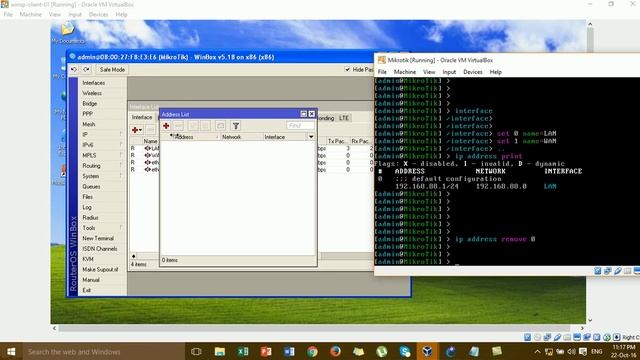Open the column dropdown arrow in Address List
This screenshot has width=640, height=360.
[311, 137]
